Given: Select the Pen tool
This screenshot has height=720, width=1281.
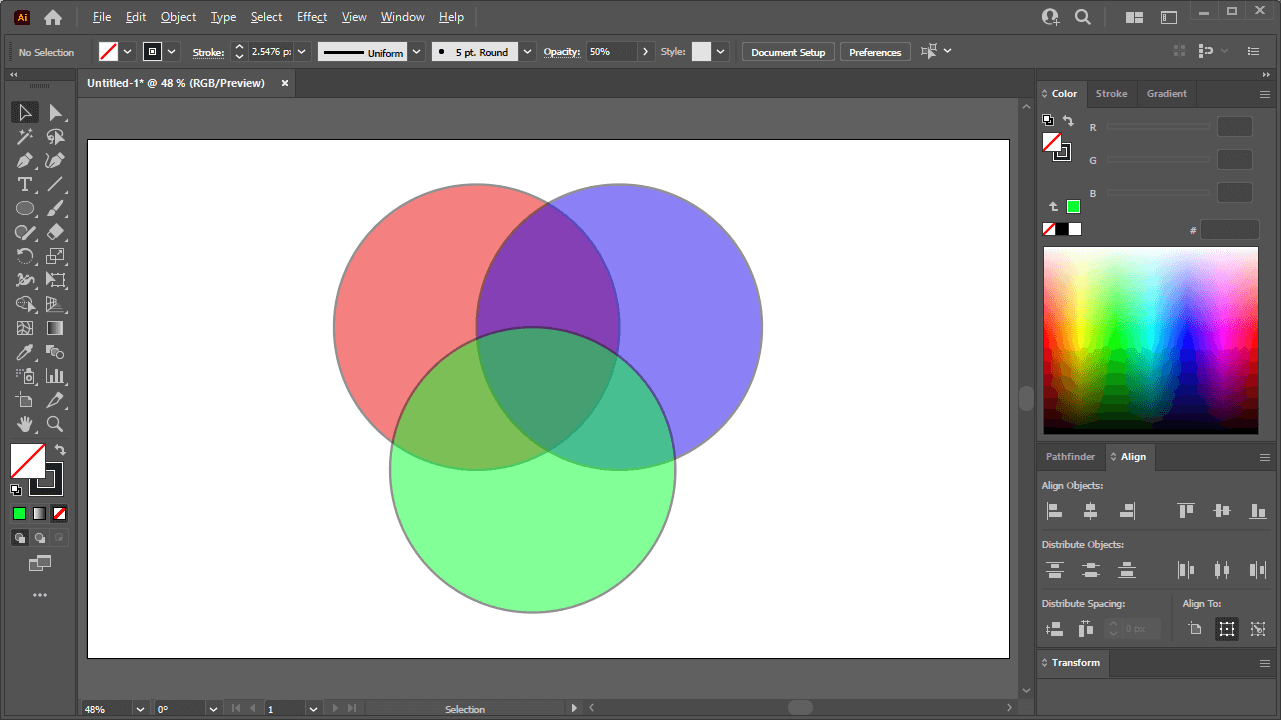Looking at the screenshot, I should click(x=25, y=160).
